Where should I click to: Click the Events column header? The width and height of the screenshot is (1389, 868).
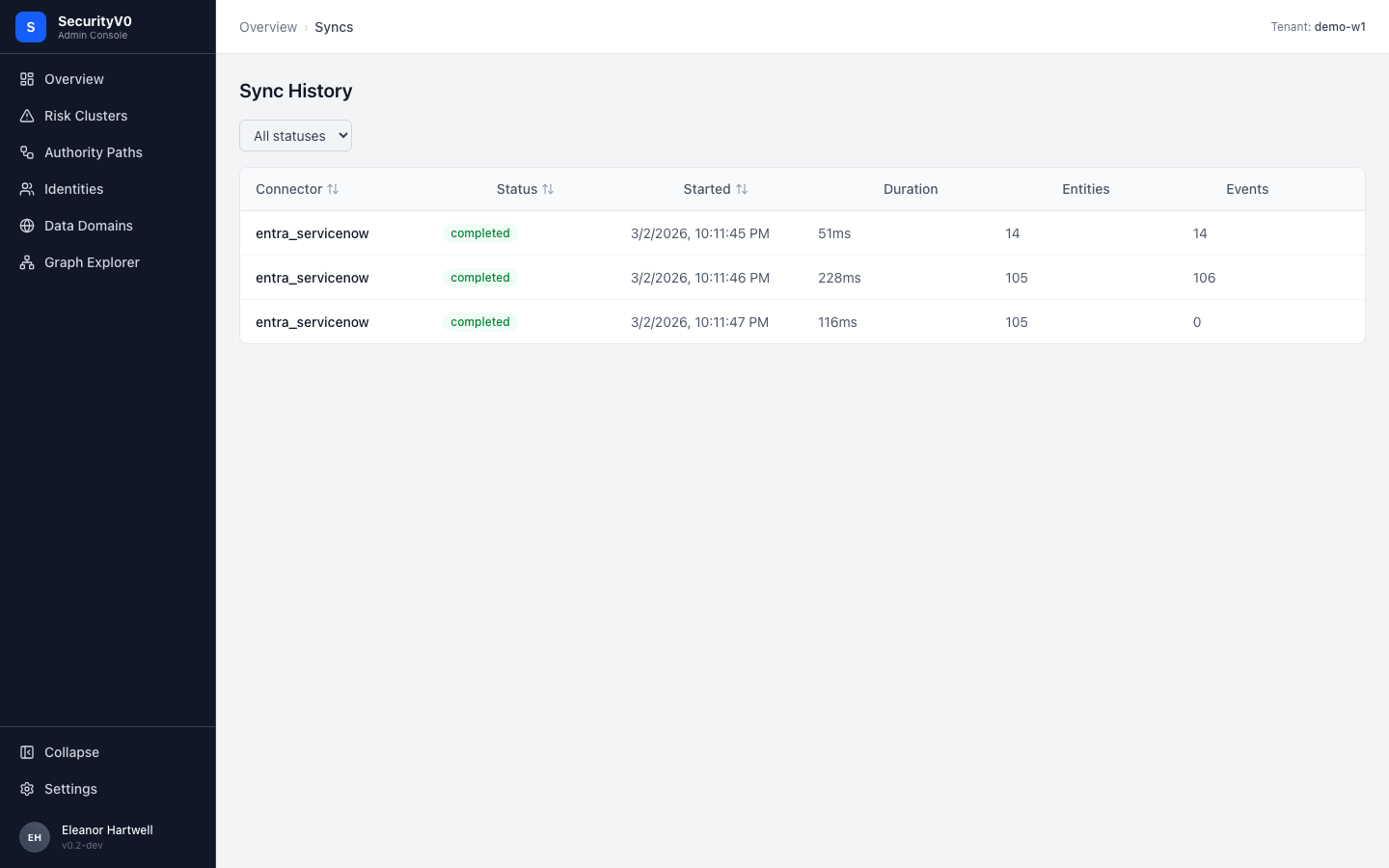pyautogui.click(x=1247, y=189)
